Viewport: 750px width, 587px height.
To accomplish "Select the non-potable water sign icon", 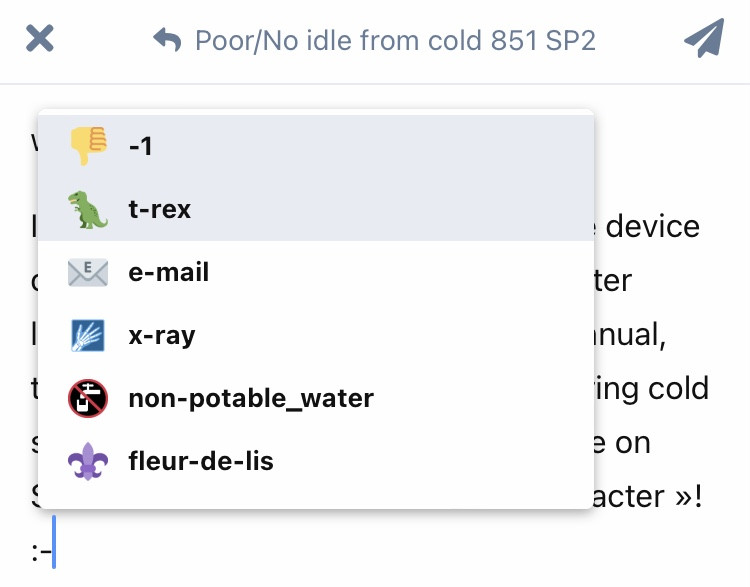I will (x=88, y=399).
